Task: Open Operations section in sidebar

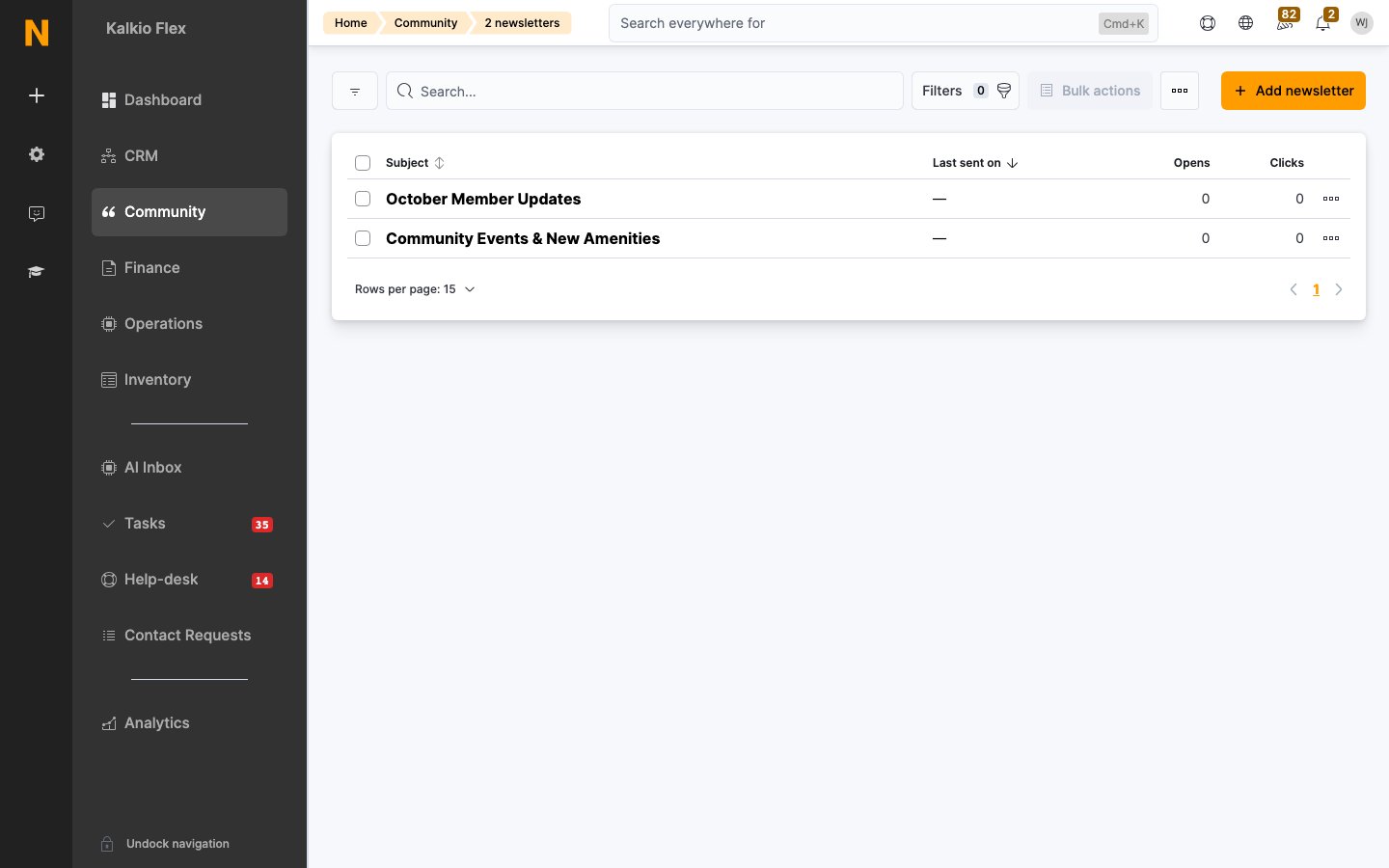Action: pos(189,324)
